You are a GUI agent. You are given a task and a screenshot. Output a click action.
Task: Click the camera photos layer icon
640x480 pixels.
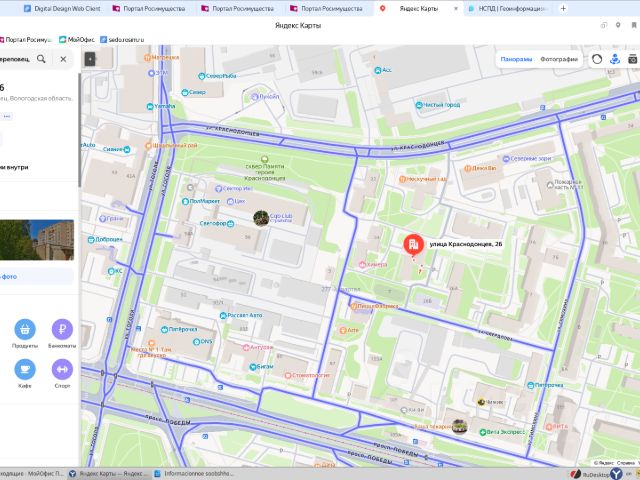(633, 59)
